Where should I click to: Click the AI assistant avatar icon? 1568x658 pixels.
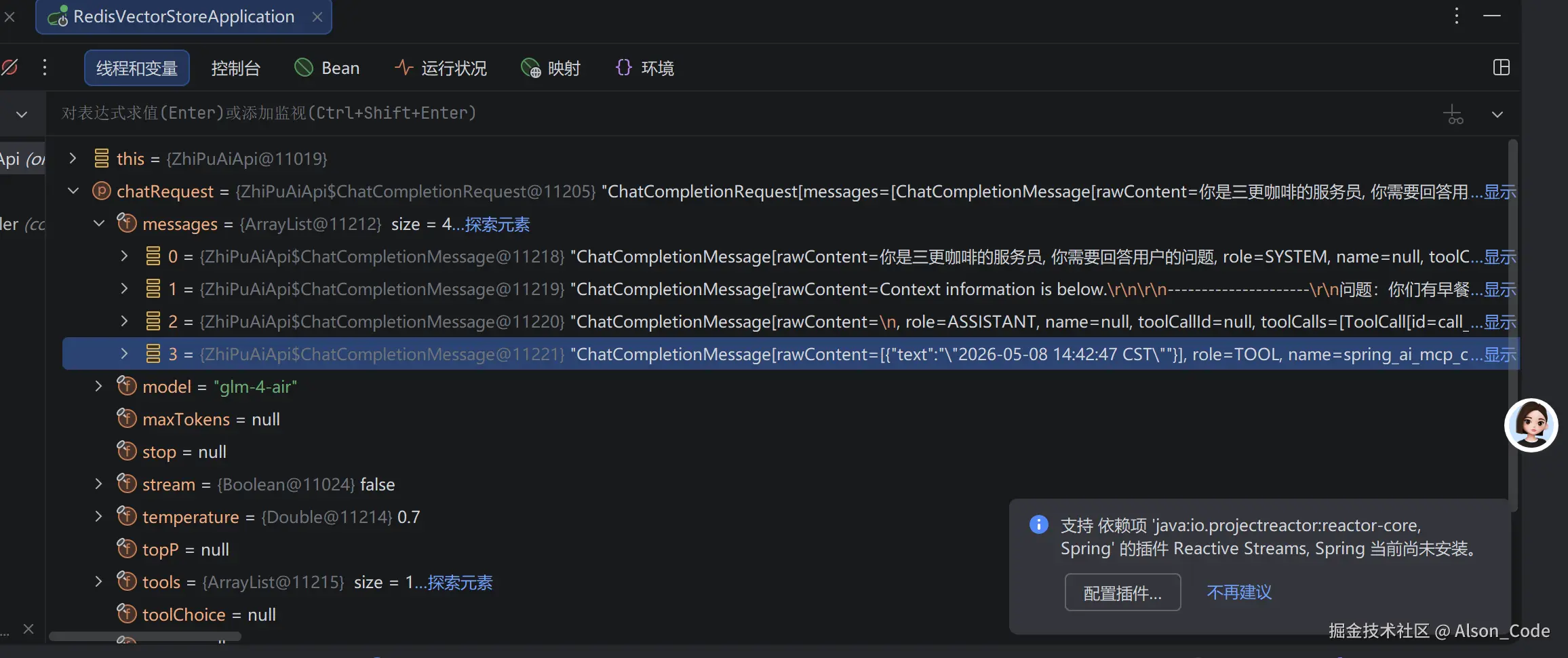click(x=1531, y=425)
